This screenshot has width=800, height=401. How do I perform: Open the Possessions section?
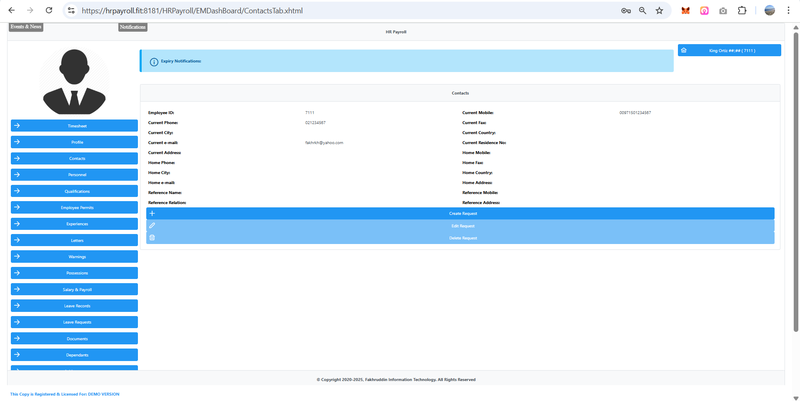74,273
